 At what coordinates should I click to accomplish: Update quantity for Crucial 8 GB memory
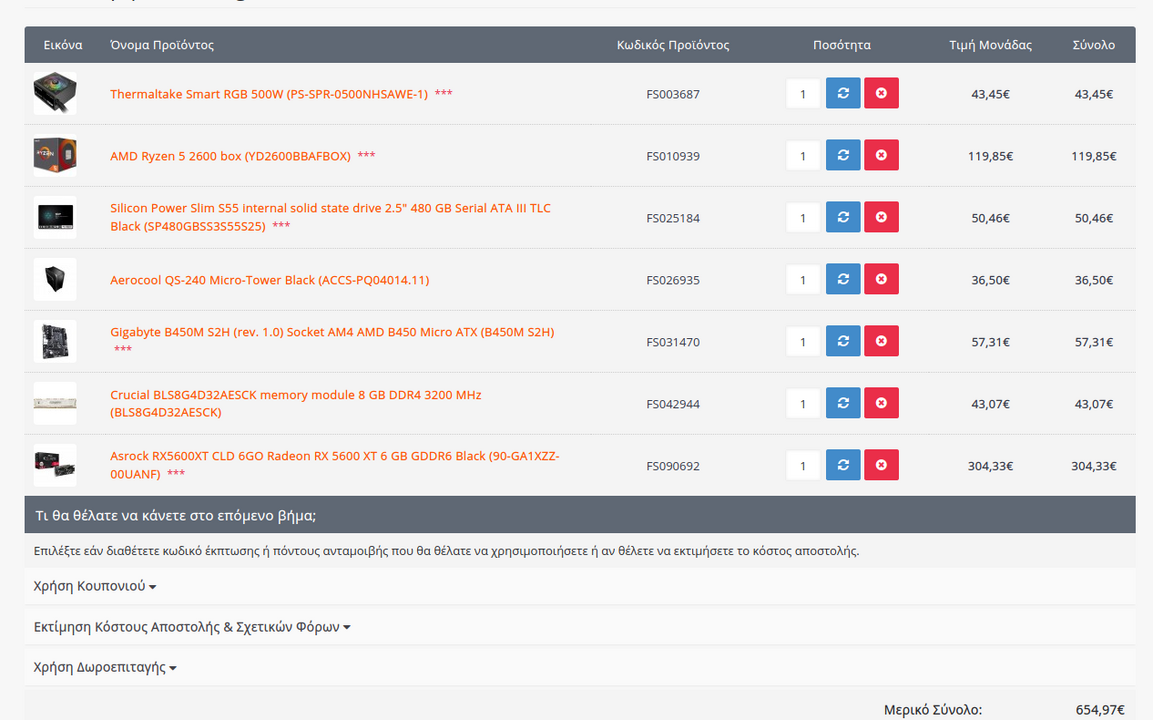843,403
